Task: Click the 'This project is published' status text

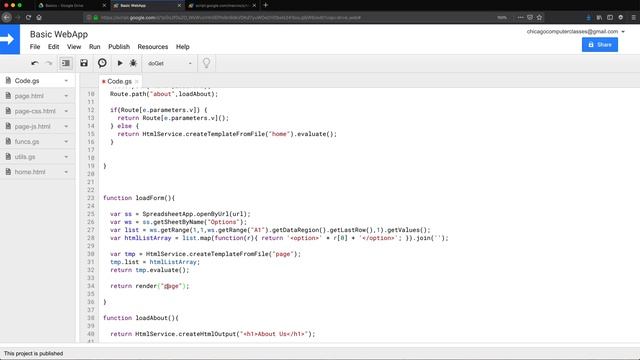Action: coord(33,353)
